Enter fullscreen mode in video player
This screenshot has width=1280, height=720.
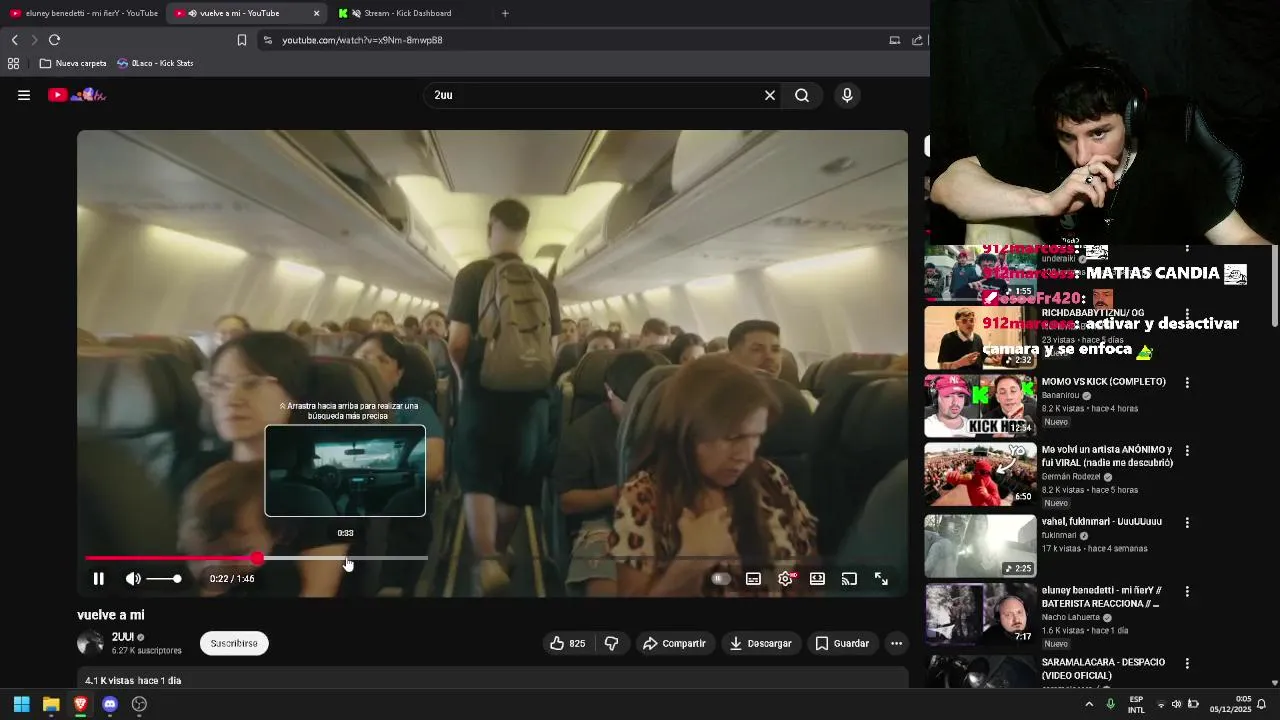[x=881, y=578]
